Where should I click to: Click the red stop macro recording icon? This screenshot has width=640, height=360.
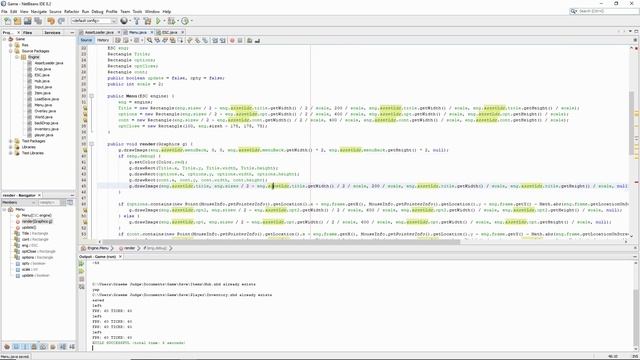tap(232, 40)
